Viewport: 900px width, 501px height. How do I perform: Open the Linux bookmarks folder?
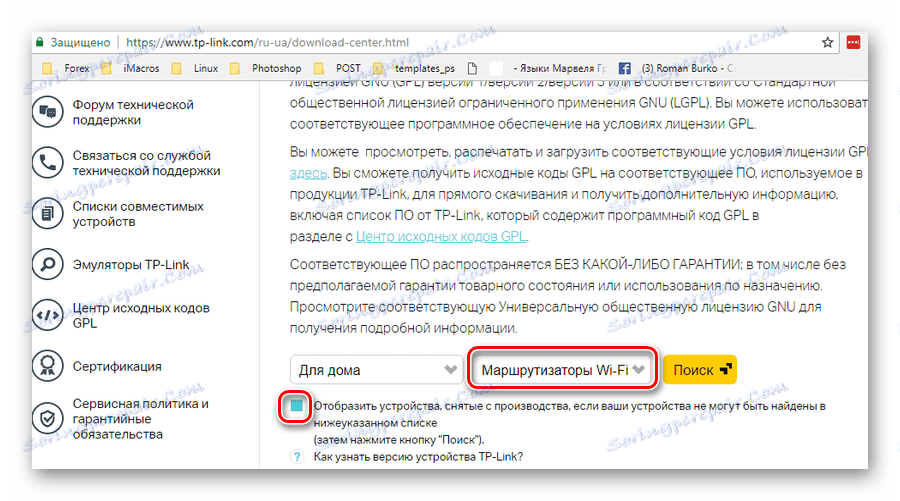[195, 68]
